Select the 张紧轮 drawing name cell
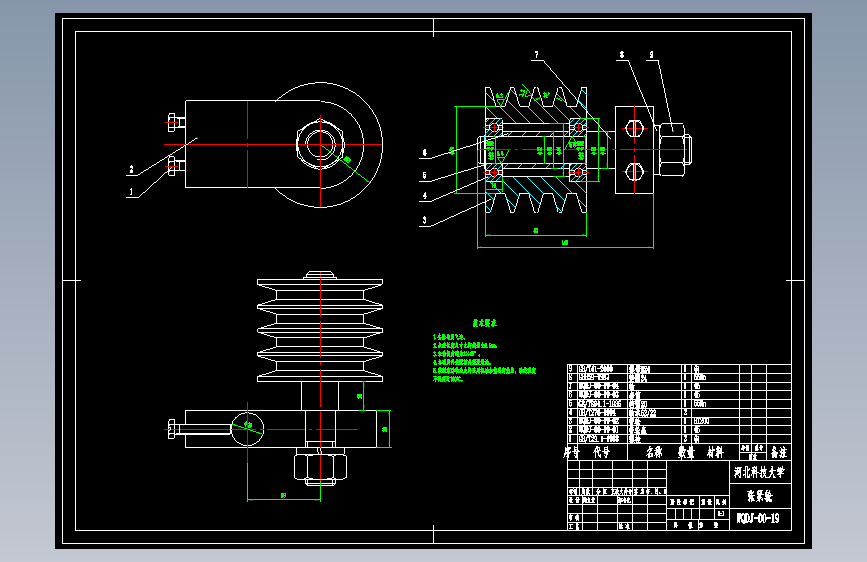This screenshot has height=562, width=867. tap(760, 496)
